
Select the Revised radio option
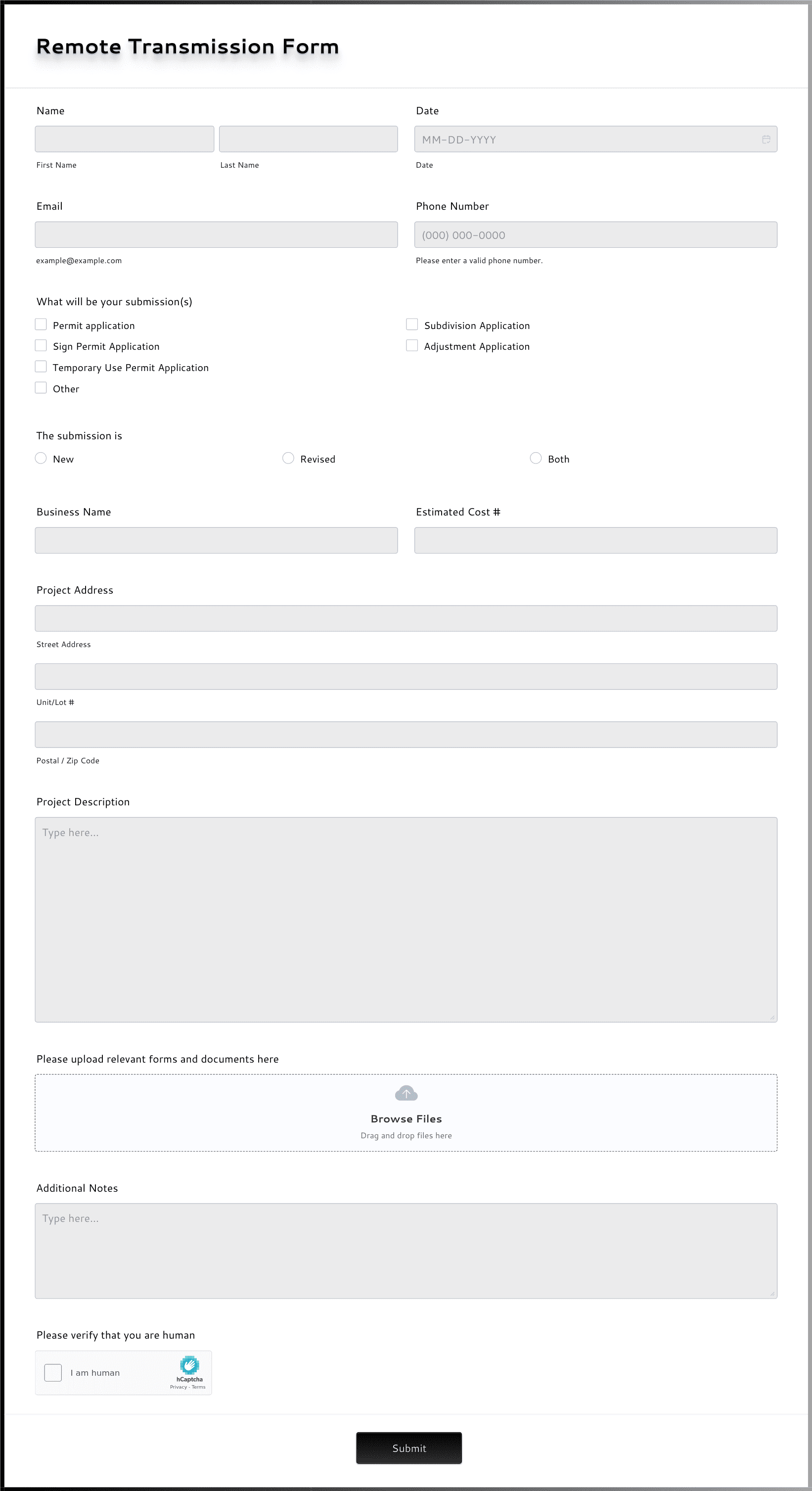pos(288,459)
